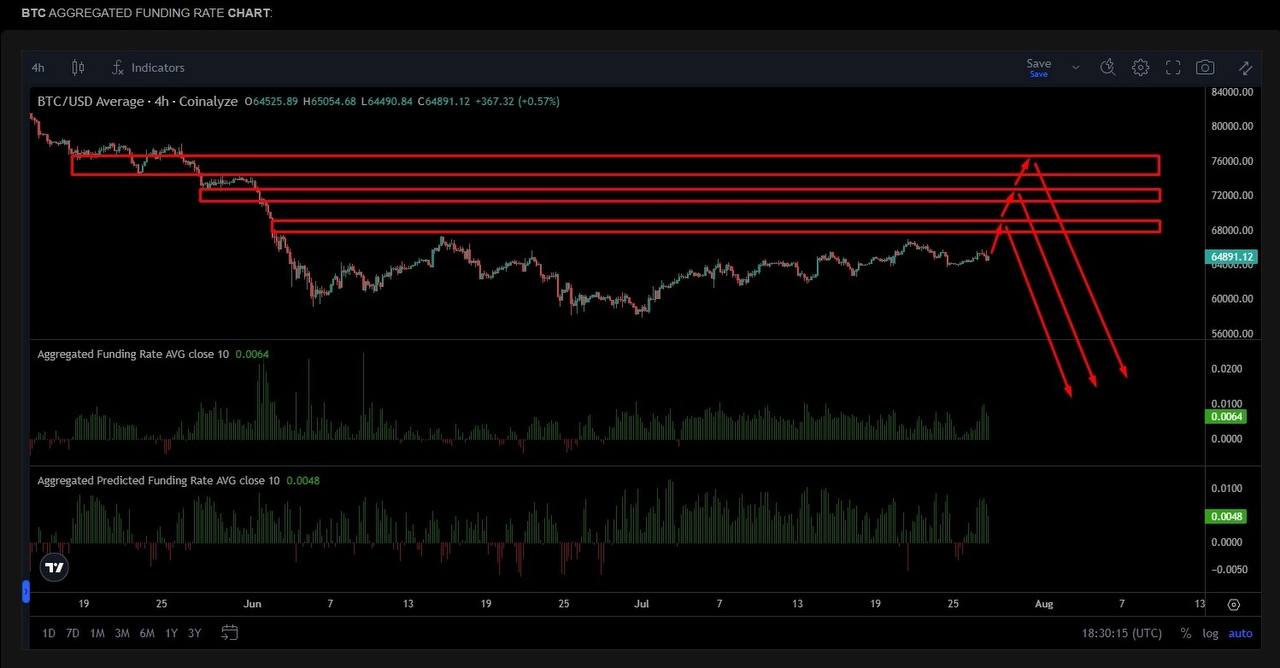Select the 1Y date range
The height and width of the screenshot is (668, 1280).
(171, 633)
